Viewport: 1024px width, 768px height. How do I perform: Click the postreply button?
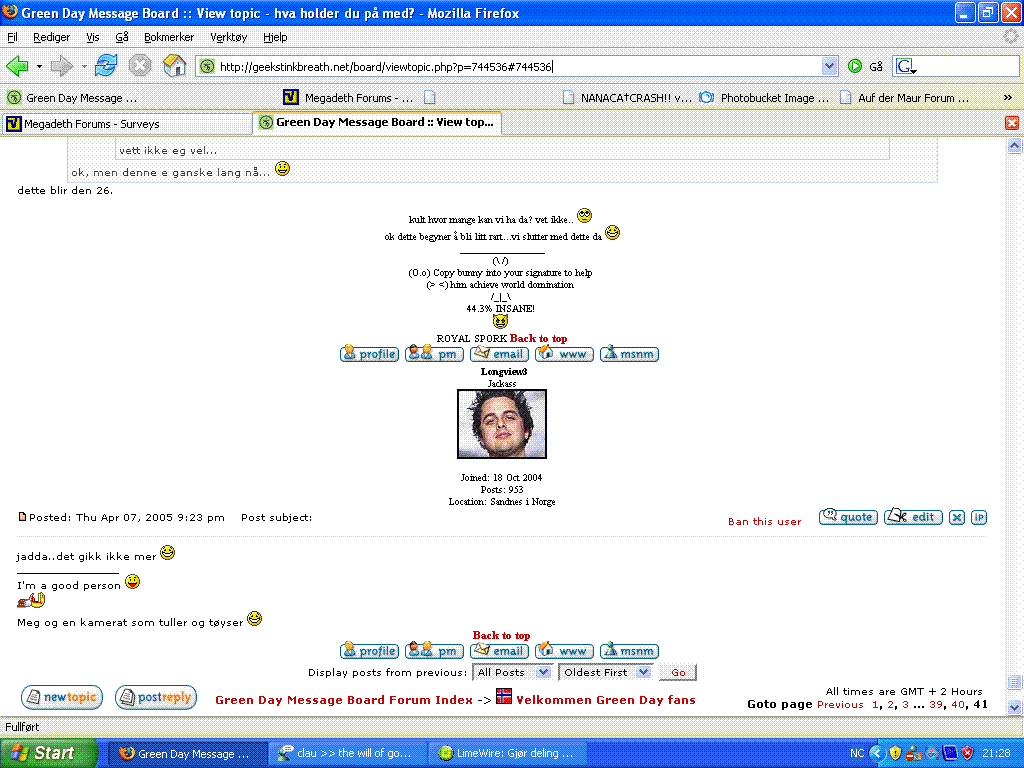156,697
